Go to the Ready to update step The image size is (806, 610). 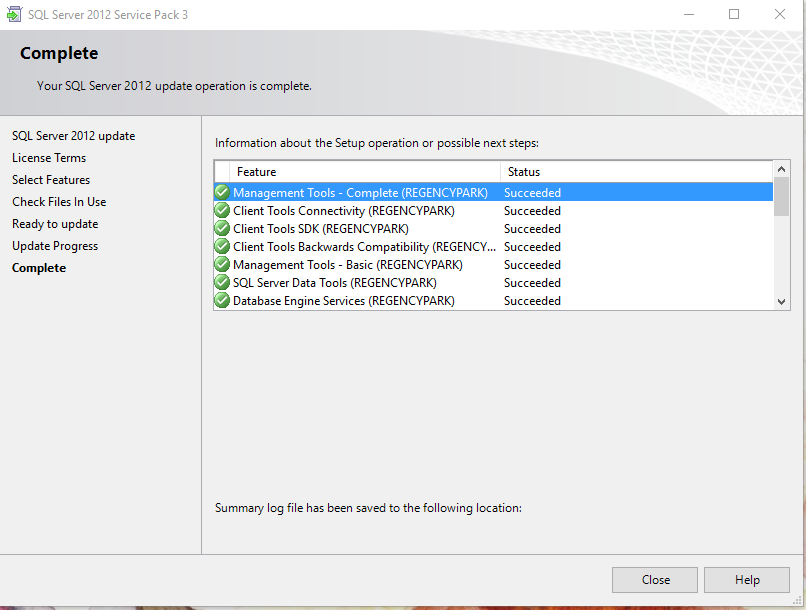click(55, 223)
